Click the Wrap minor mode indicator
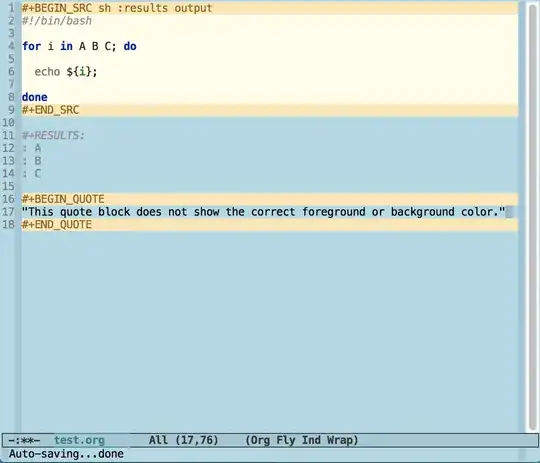Image resolution: width=540 pixels, height=463 pixels. (x=342, y=440)
